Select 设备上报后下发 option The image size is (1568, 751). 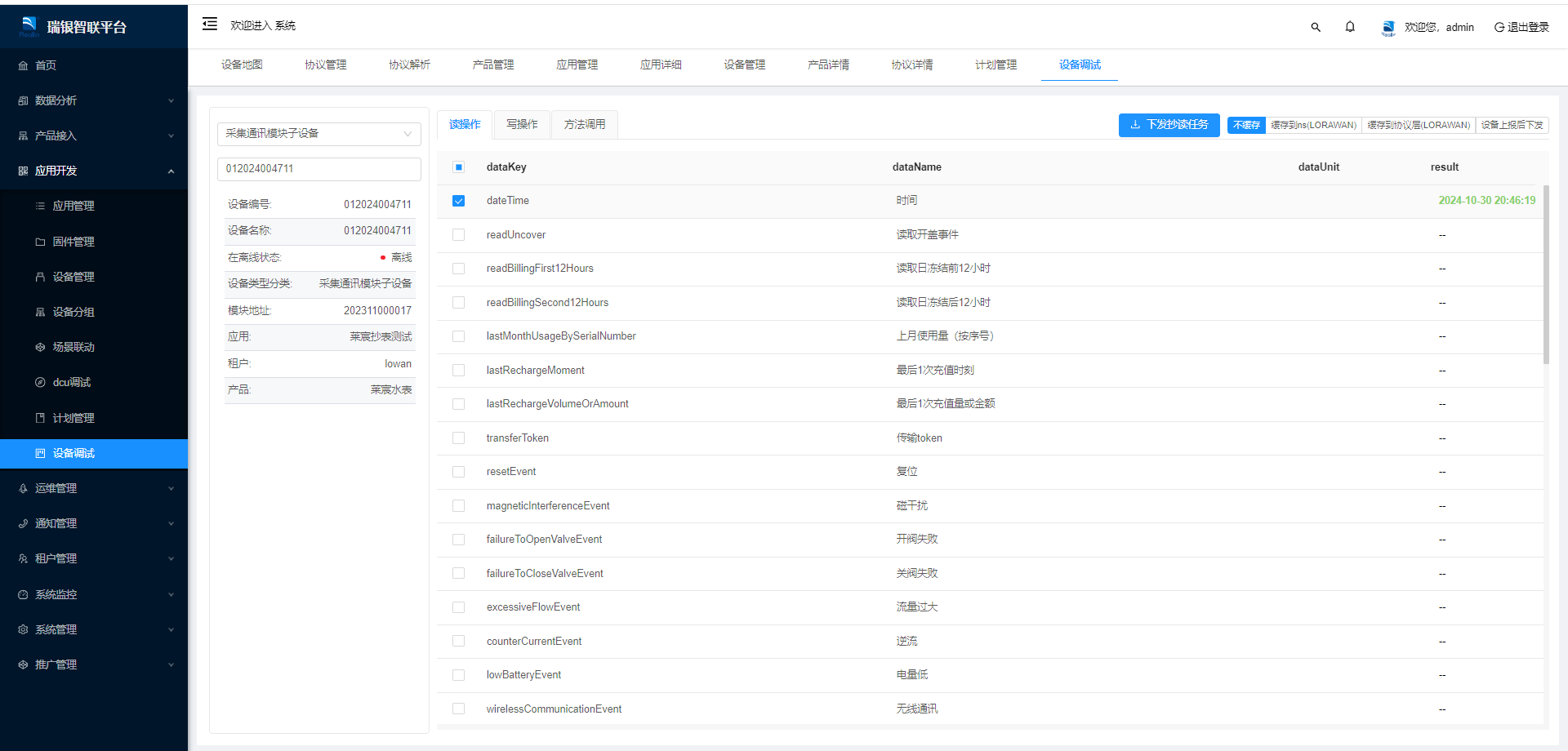click(1512, 125)
